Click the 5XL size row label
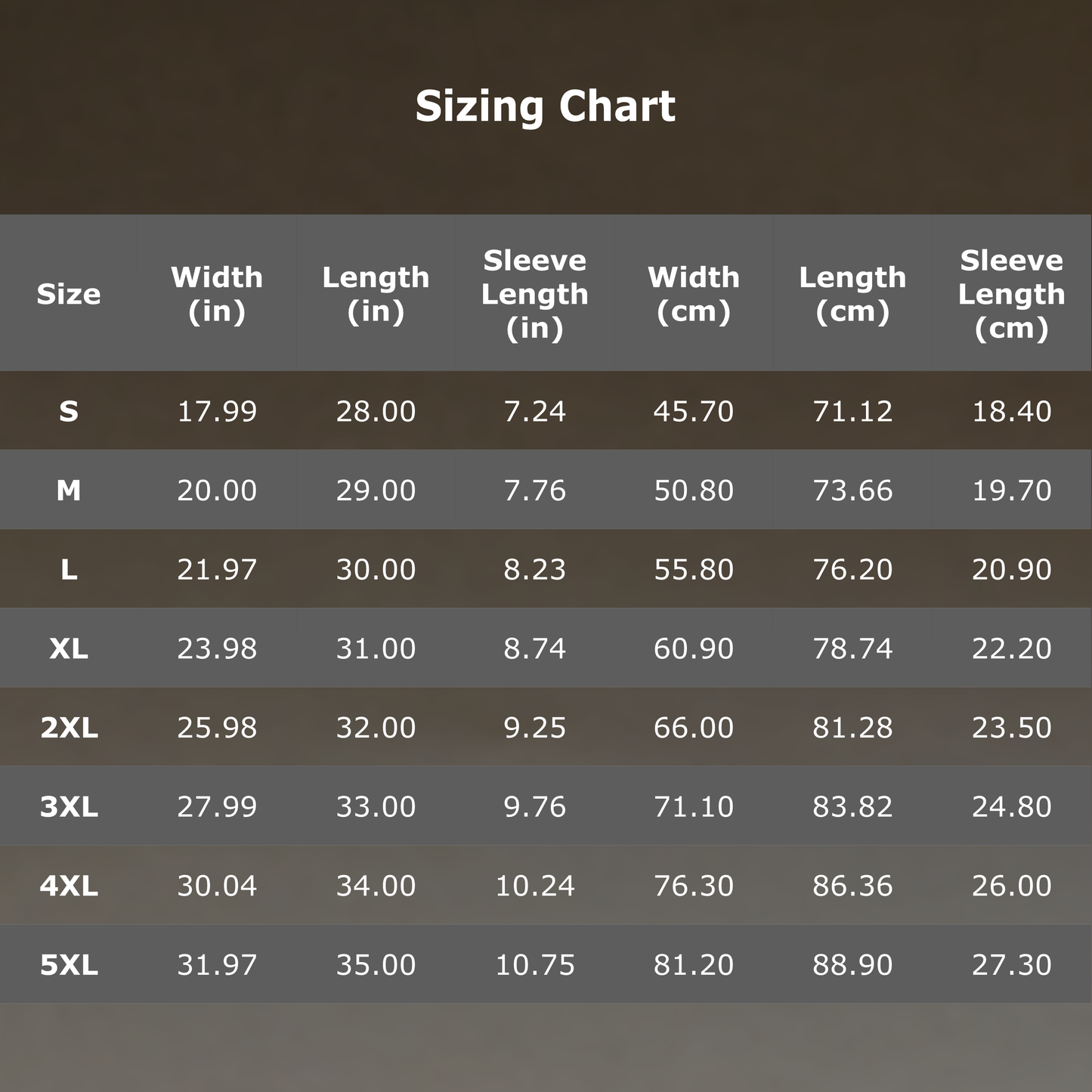Screen dimensions: 1092x1092 click(x=69, y=965)
